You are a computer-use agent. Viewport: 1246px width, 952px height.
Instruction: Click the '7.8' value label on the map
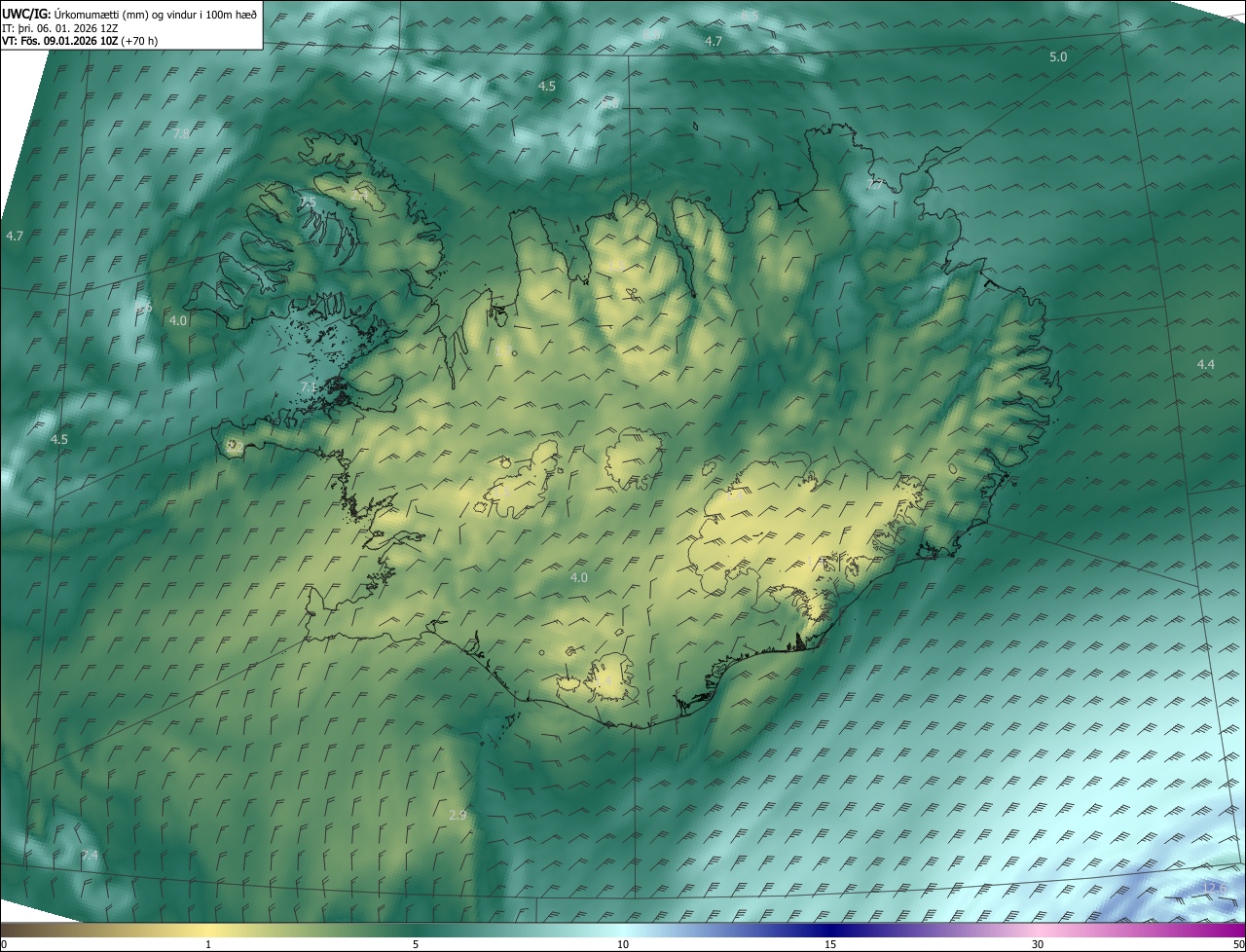coord(181,133)
